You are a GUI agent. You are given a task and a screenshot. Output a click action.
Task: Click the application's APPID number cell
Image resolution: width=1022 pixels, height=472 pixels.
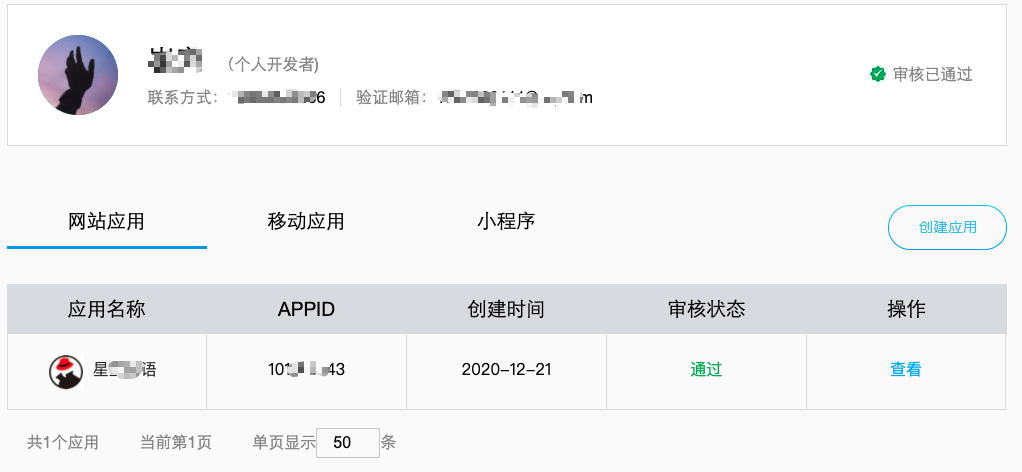[306, 370]
